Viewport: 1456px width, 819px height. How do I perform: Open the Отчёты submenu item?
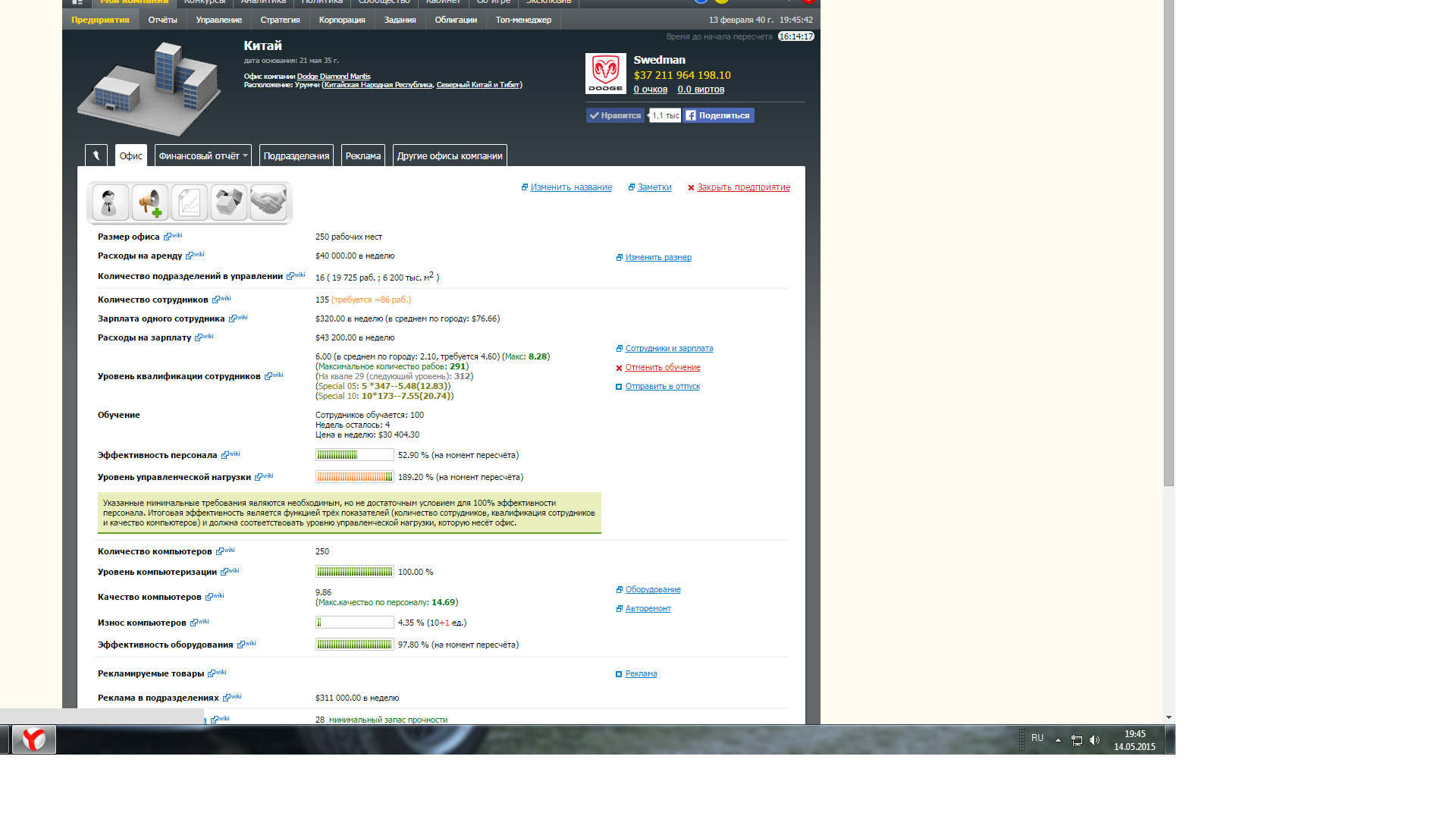point(162,20)
